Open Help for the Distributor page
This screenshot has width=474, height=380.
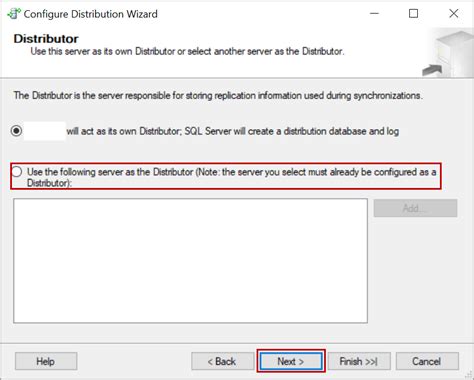pyautogui.click(x=46, y=361)
